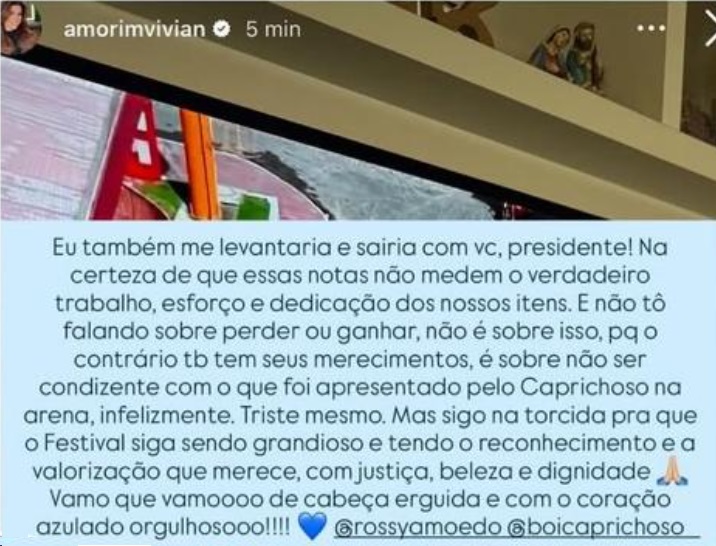
Task: Tap the orange pole in the photo
Action: click(201, 164)
